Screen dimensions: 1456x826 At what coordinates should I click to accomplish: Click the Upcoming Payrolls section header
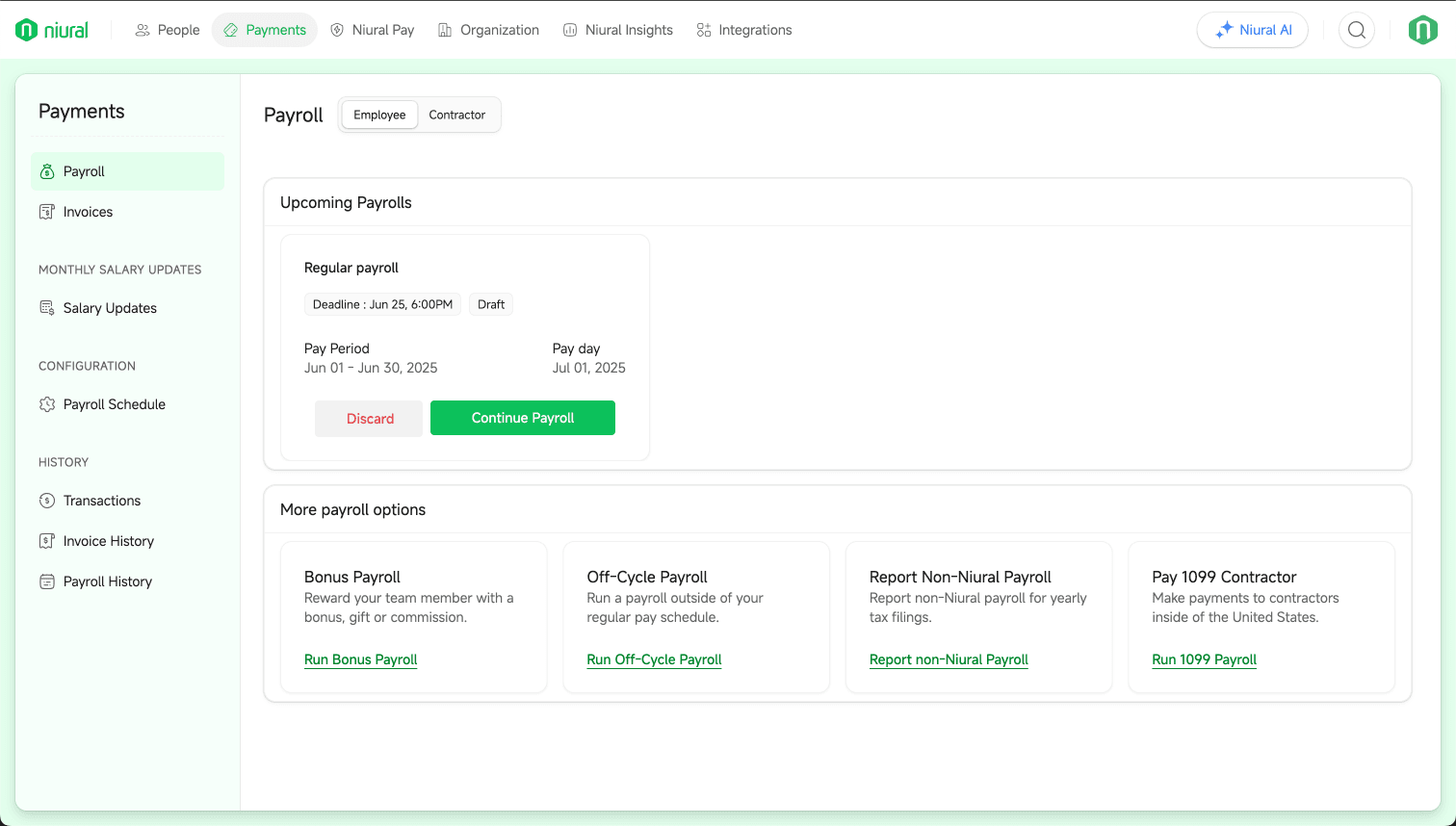(346, 202)
